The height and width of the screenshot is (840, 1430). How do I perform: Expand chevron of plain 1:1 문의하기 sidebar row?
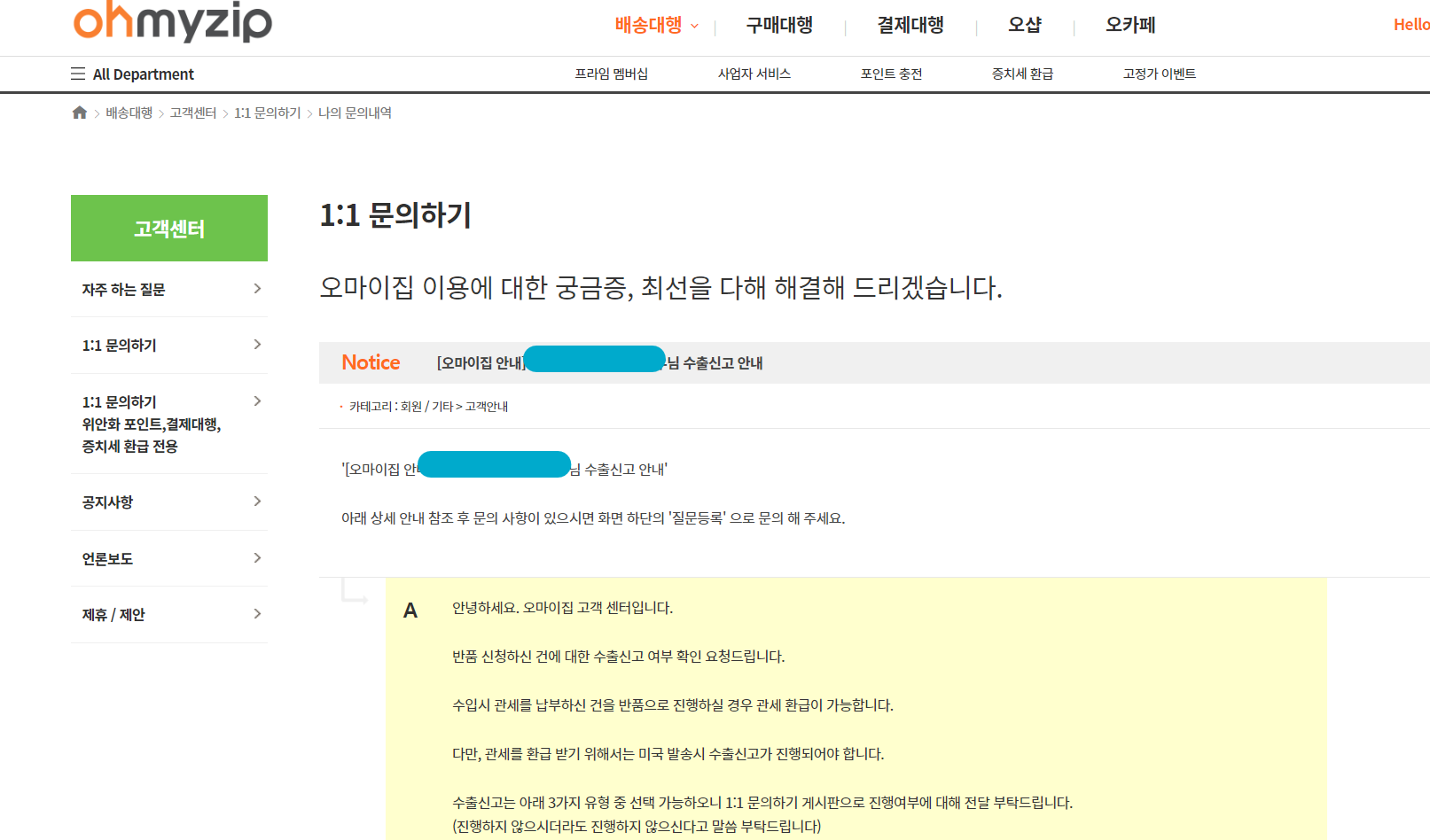(x=257, y=344)
